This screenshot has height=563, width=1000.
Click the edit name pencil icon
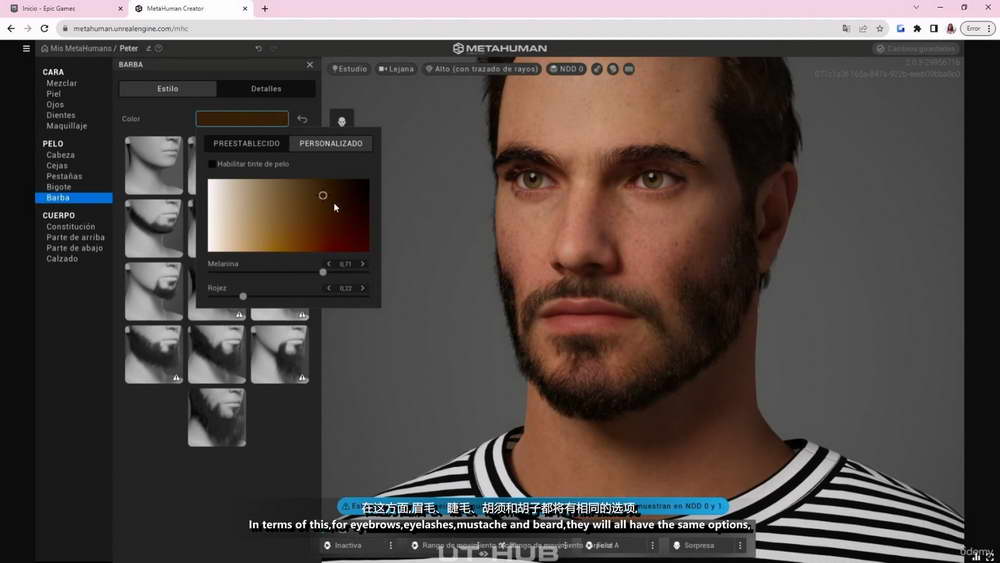[x=148, y=48]
